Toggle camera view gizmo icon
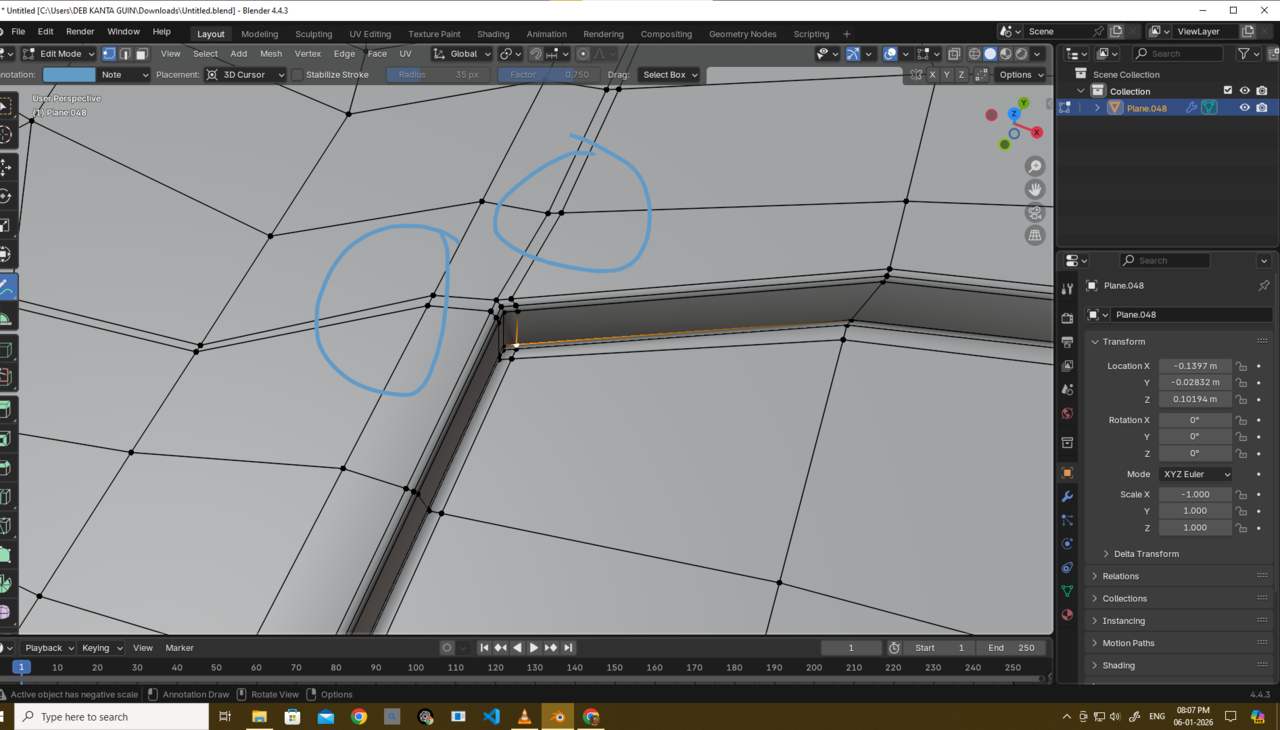The image size is (1280, 730). point(1035,212)
